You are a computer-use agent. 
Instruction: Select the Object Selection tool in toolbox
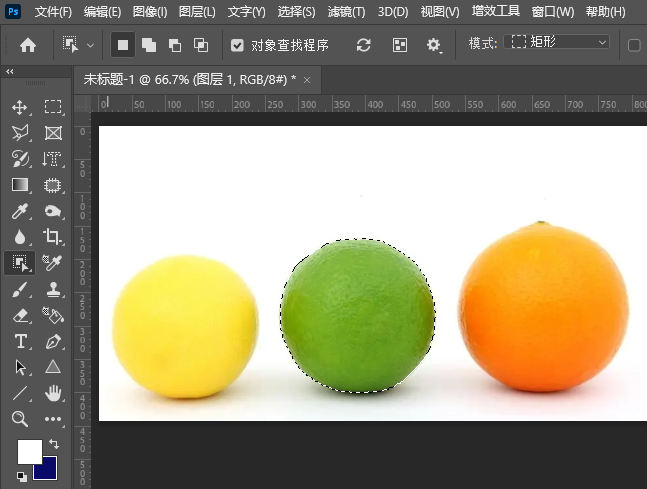(20, 263)
